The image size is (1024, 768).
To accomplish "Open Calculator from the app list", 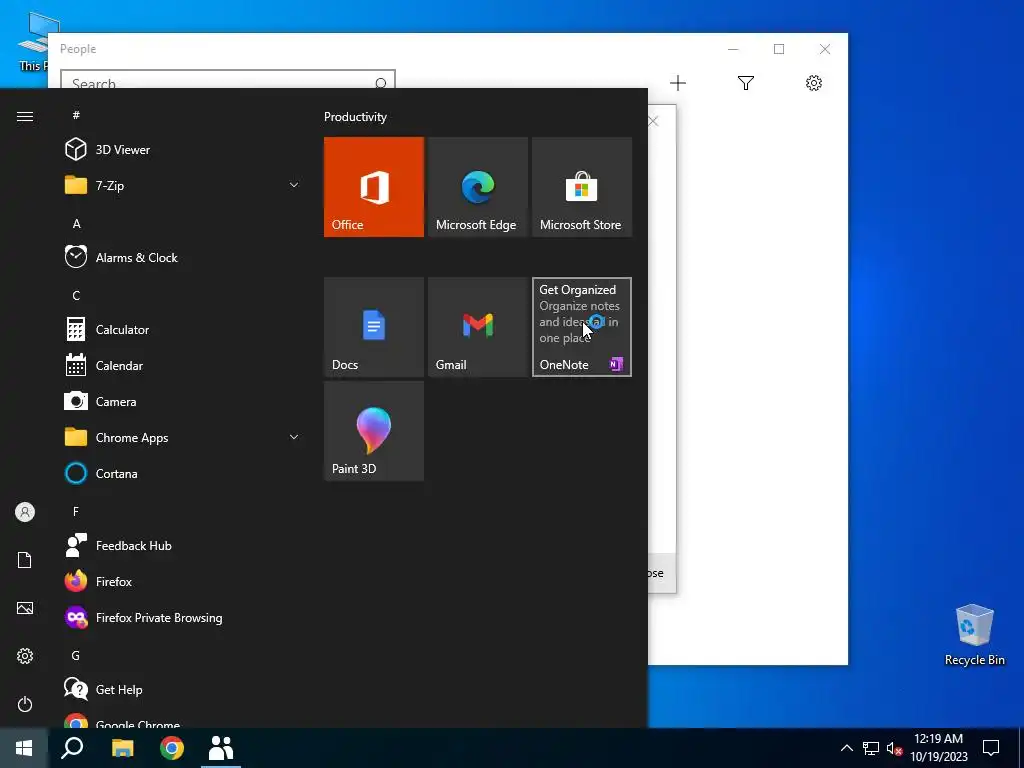I will 183,329.
